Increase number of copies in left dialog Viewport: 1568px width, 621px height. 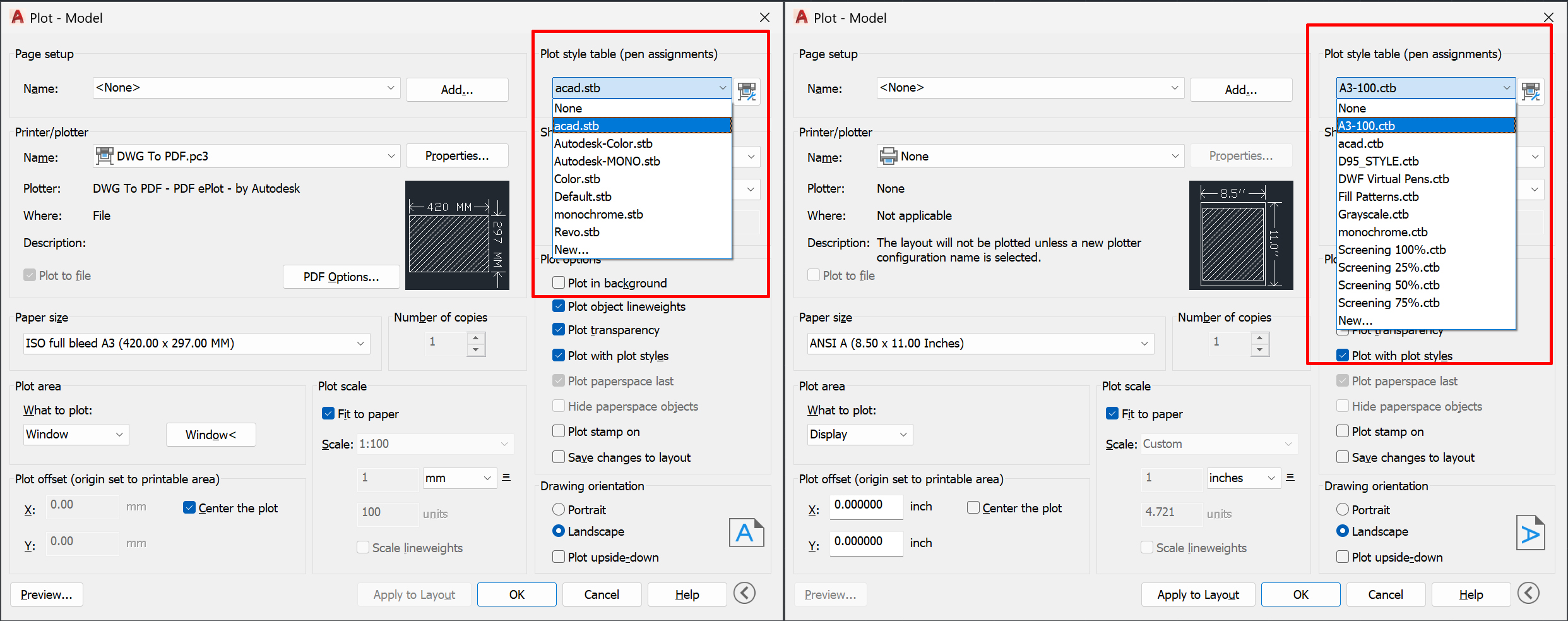477,337
